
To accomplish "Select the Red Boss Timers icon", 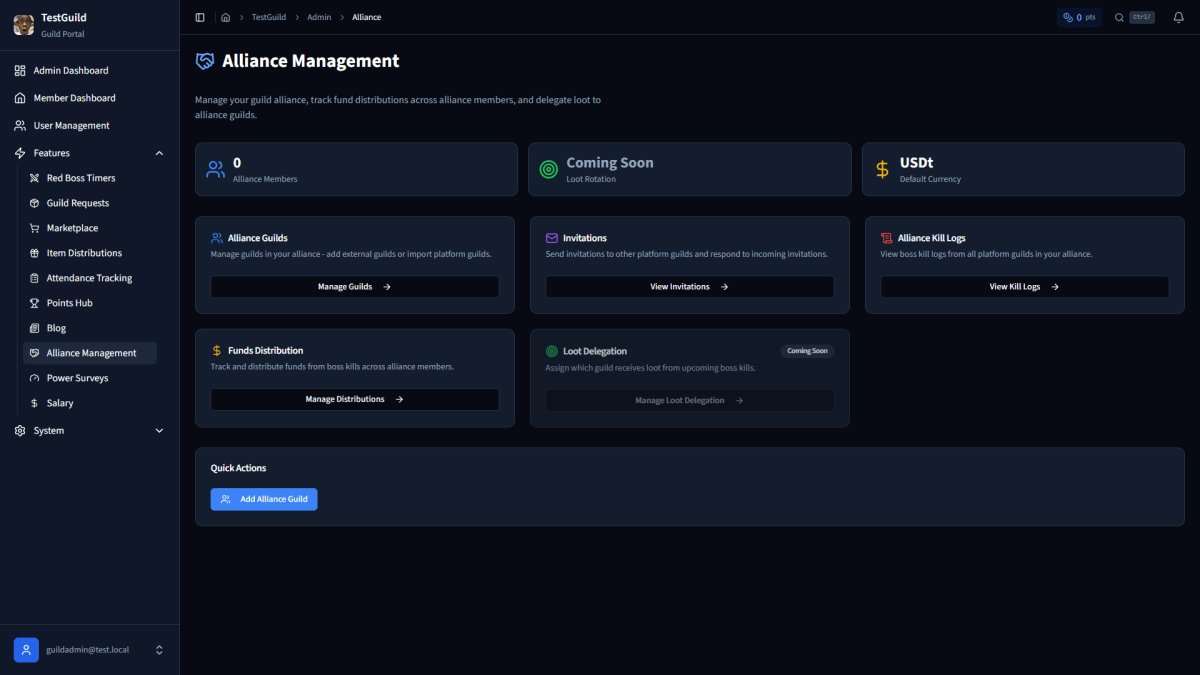I will [35, 177].
